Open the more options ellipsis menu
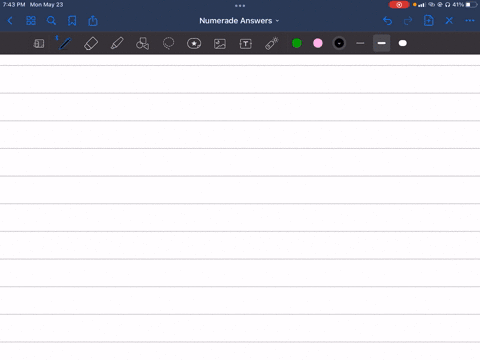 coord(470,21)
